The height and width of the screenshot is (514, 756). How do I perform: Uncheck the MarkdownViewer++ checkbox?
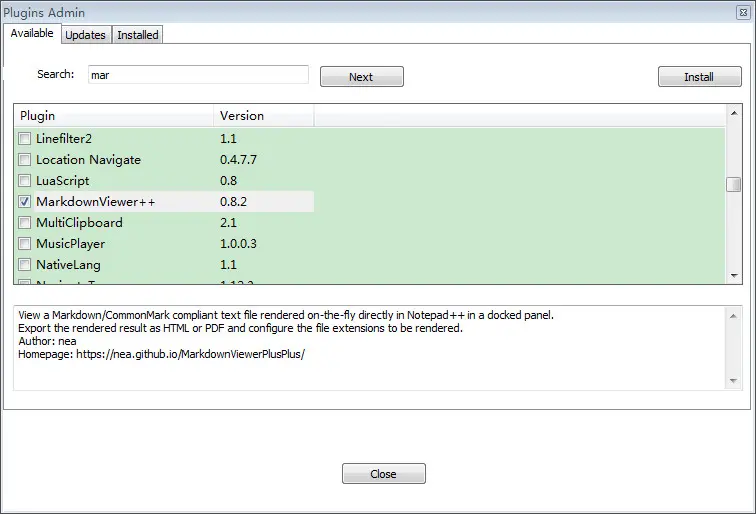pyautogui.click(x=25, y=202)
